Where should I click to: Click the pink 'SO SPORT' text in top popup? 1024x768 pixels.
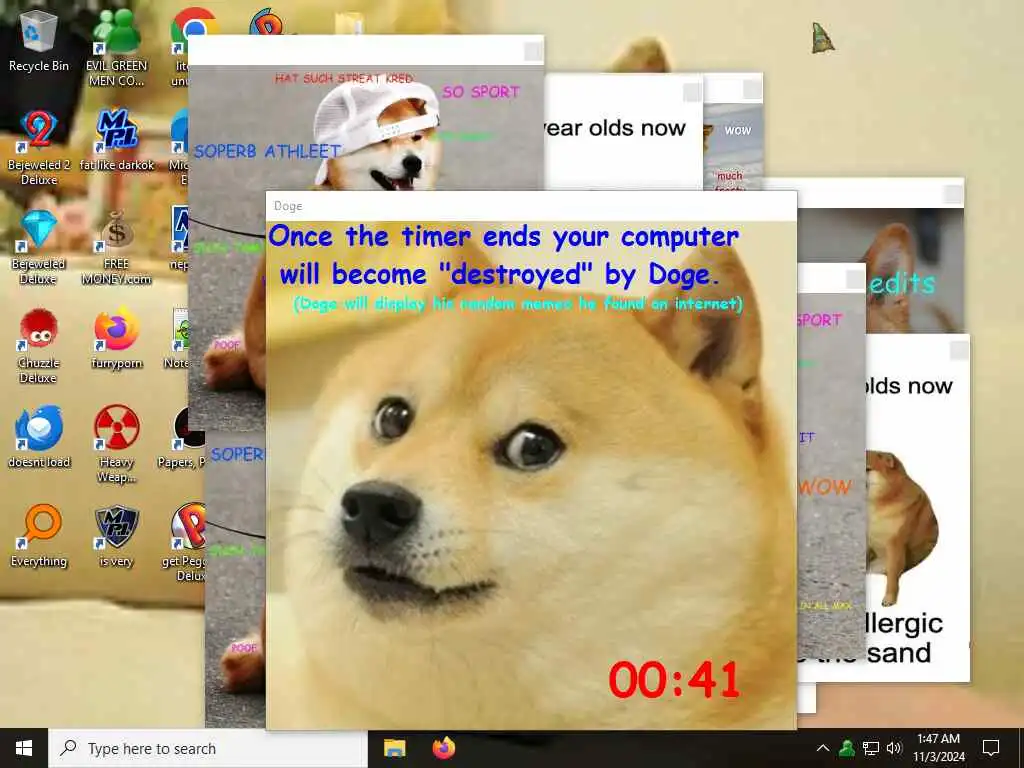point(481,92)
